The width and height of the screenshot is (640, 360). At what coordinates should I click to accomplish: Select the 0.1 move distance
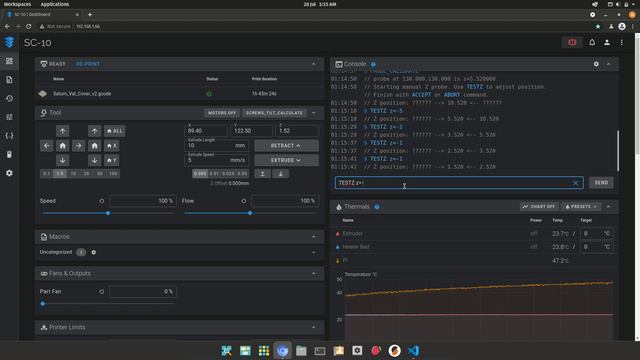[47, 173]
